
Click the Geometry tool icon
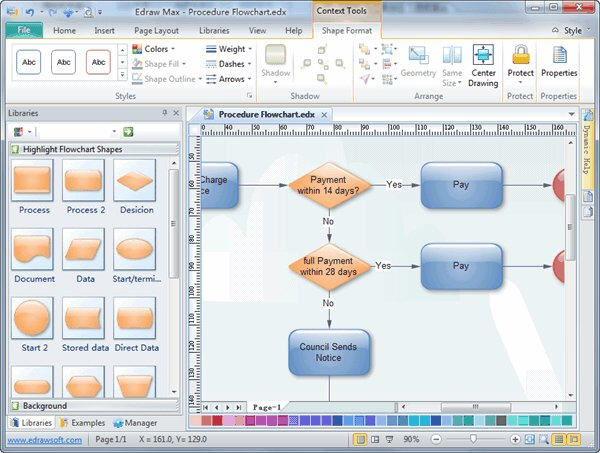pyautogui.click(x=418, y=60)
